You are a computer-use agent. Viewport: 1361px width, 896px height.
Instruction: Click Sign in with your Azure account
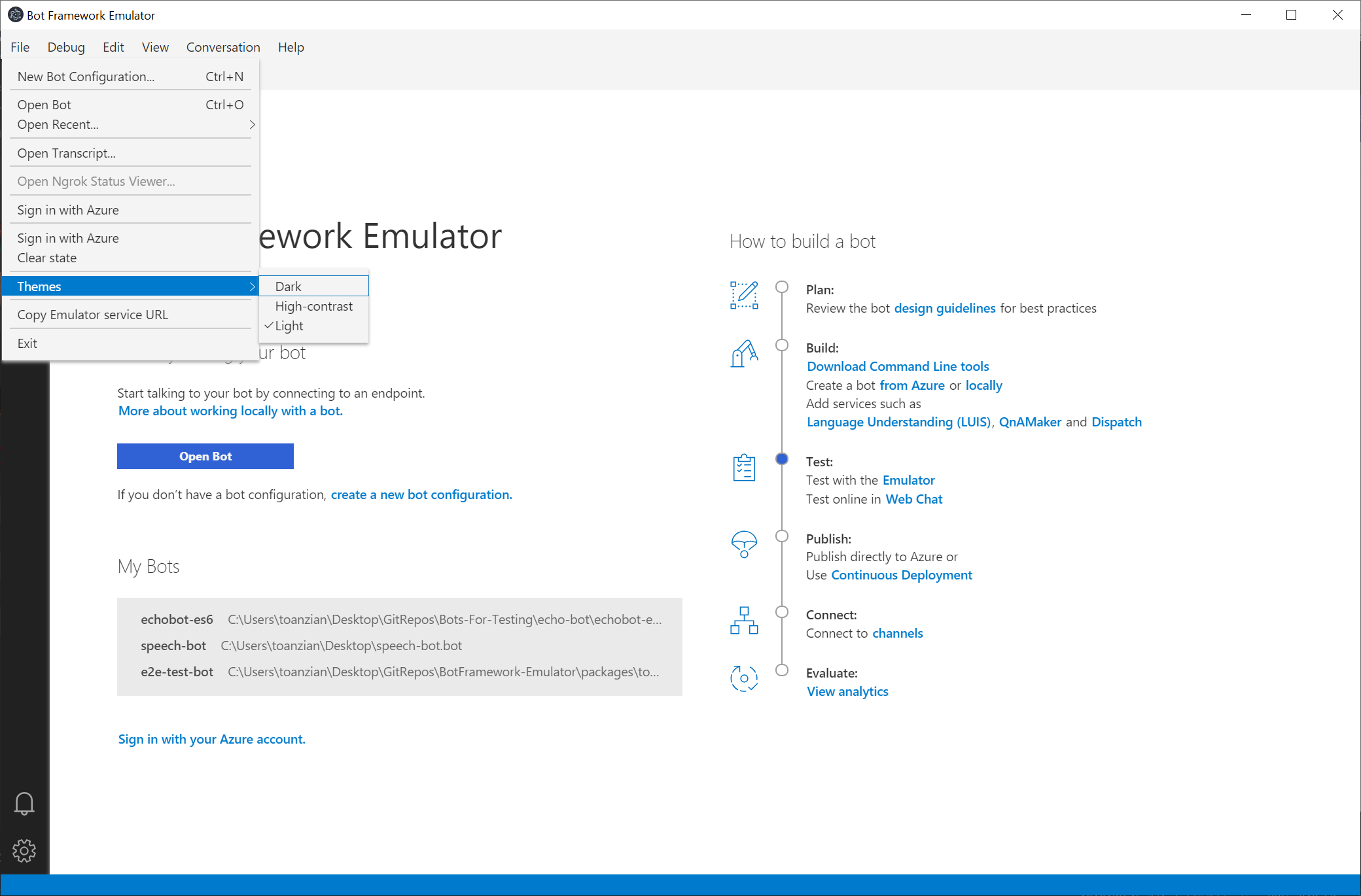tap(211, 739)
